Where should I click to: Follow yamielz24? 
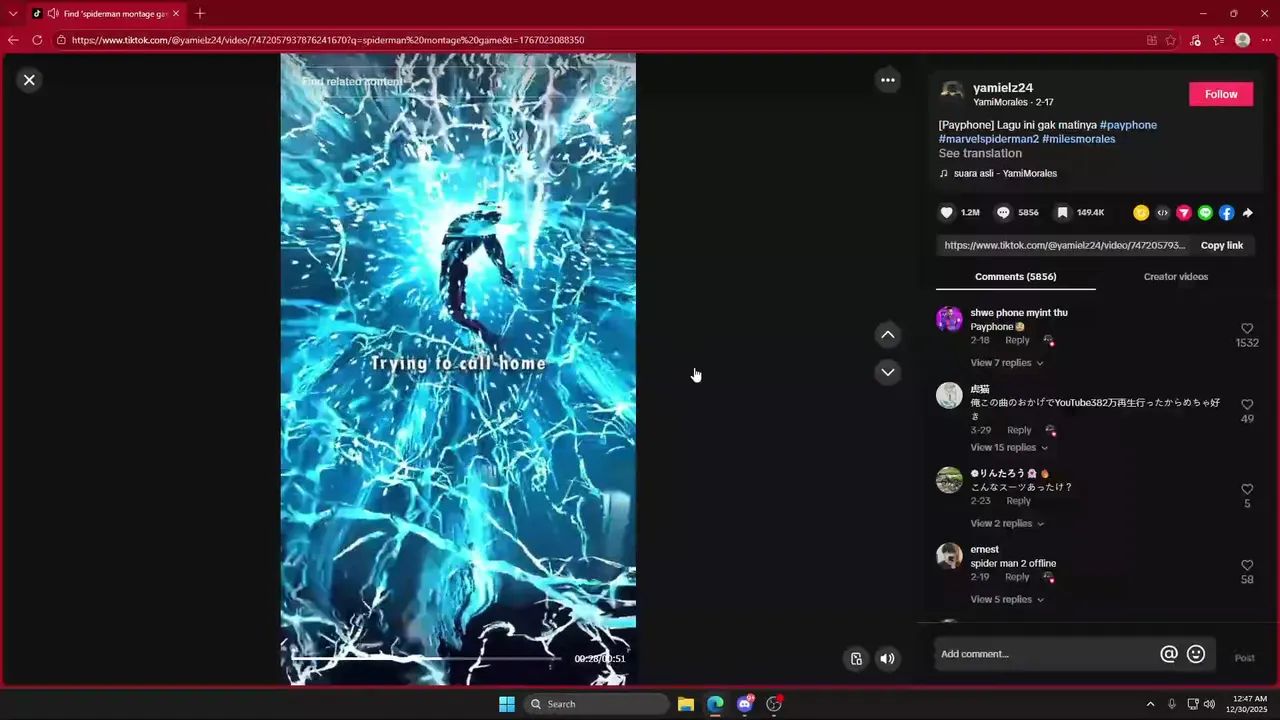pos(1221,94)
